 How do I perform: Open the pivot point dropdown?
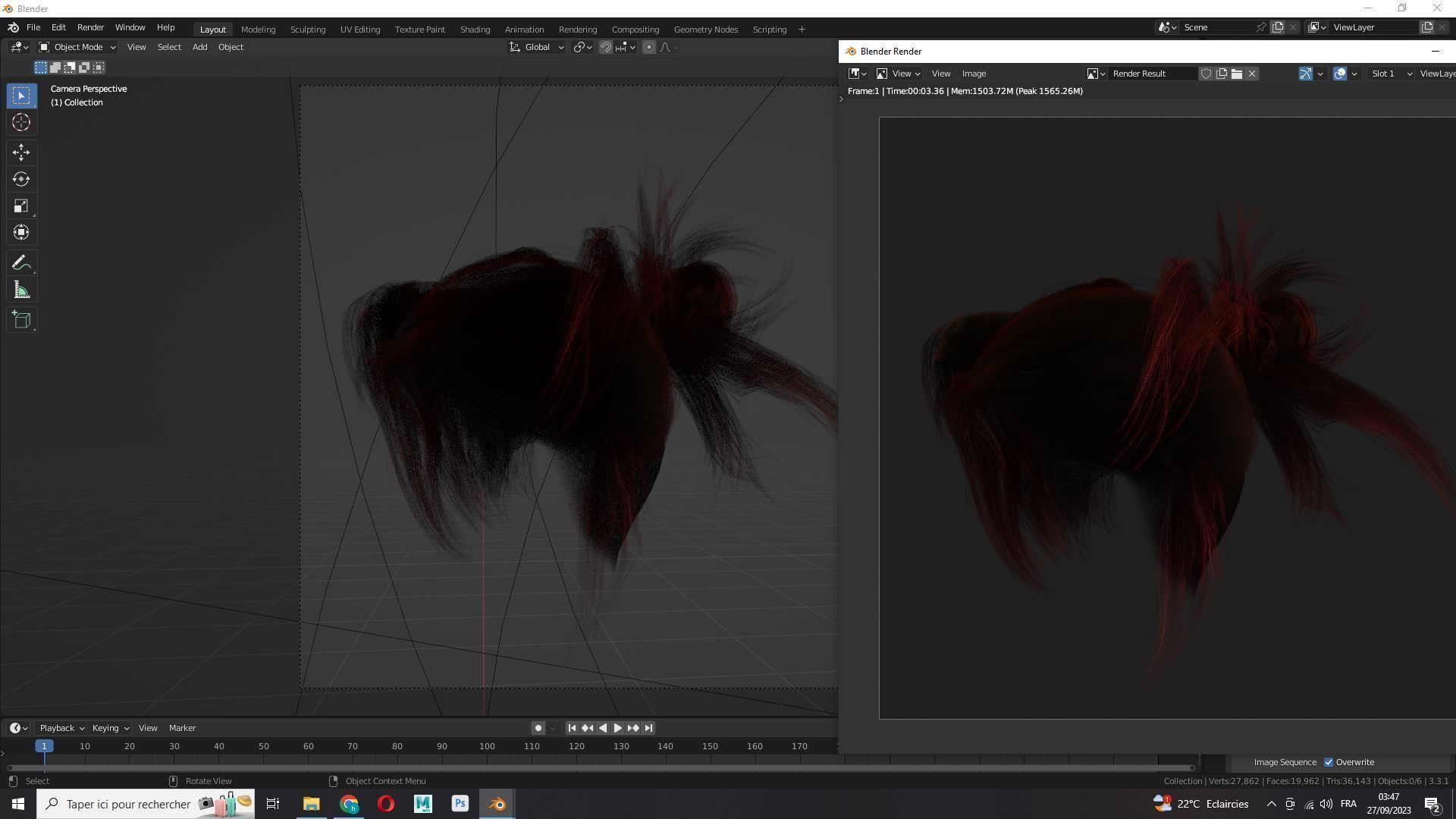pos(582,47)
